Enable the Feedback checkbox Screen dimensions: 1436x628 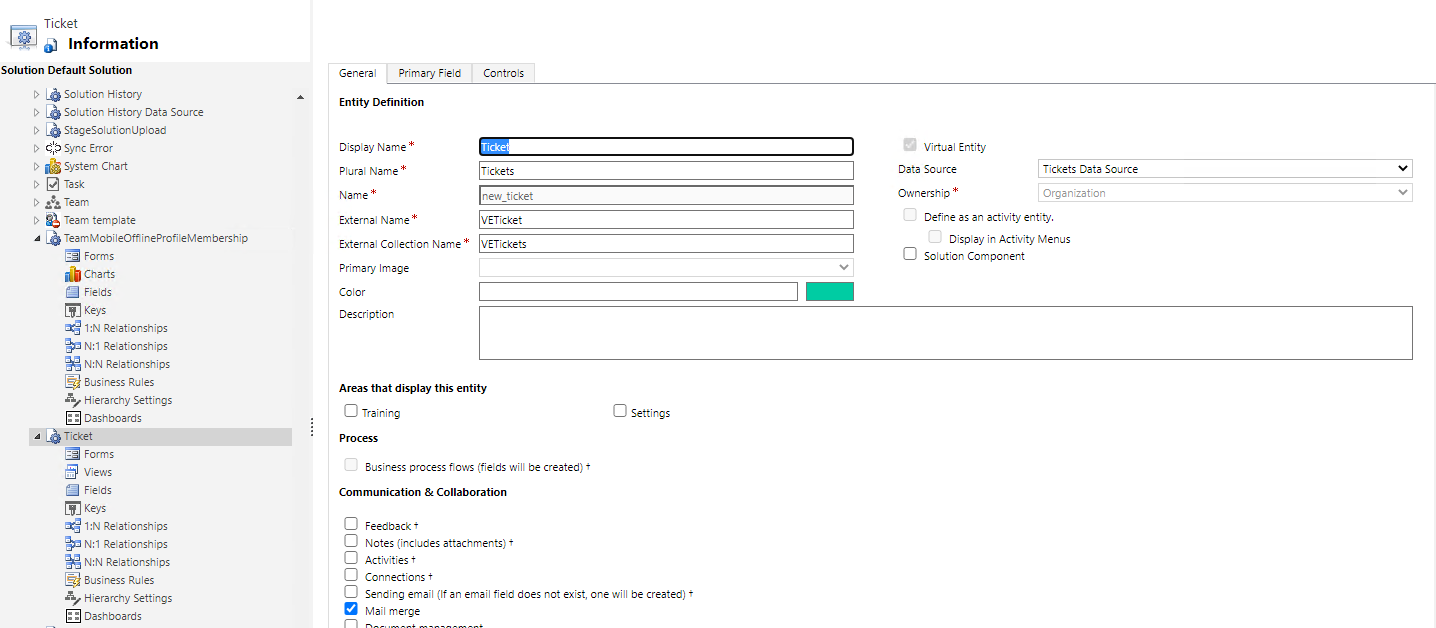coord(351,524)
